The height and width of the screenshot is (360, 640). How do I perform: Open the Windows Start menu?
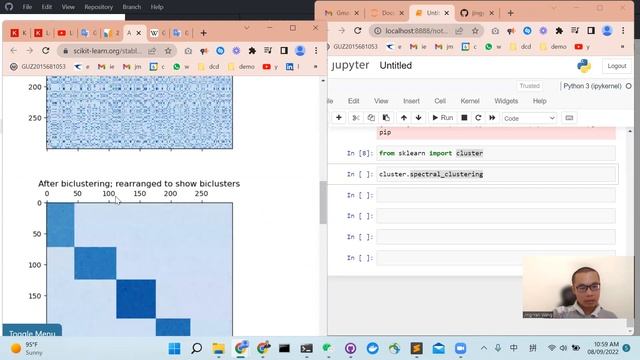(174, 348)
